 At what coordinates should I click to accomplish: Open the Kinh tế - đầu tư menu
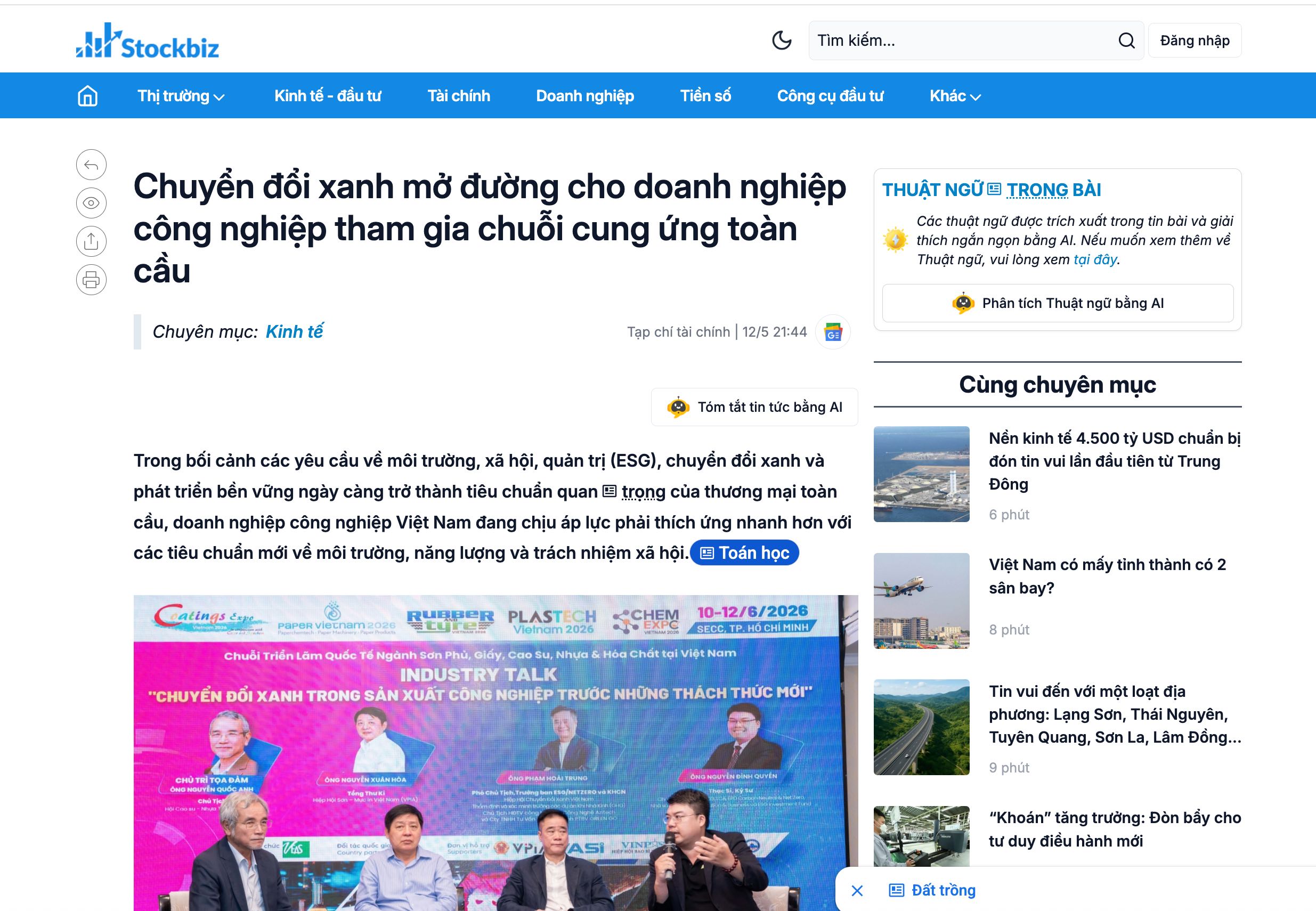tap(328, 96)
